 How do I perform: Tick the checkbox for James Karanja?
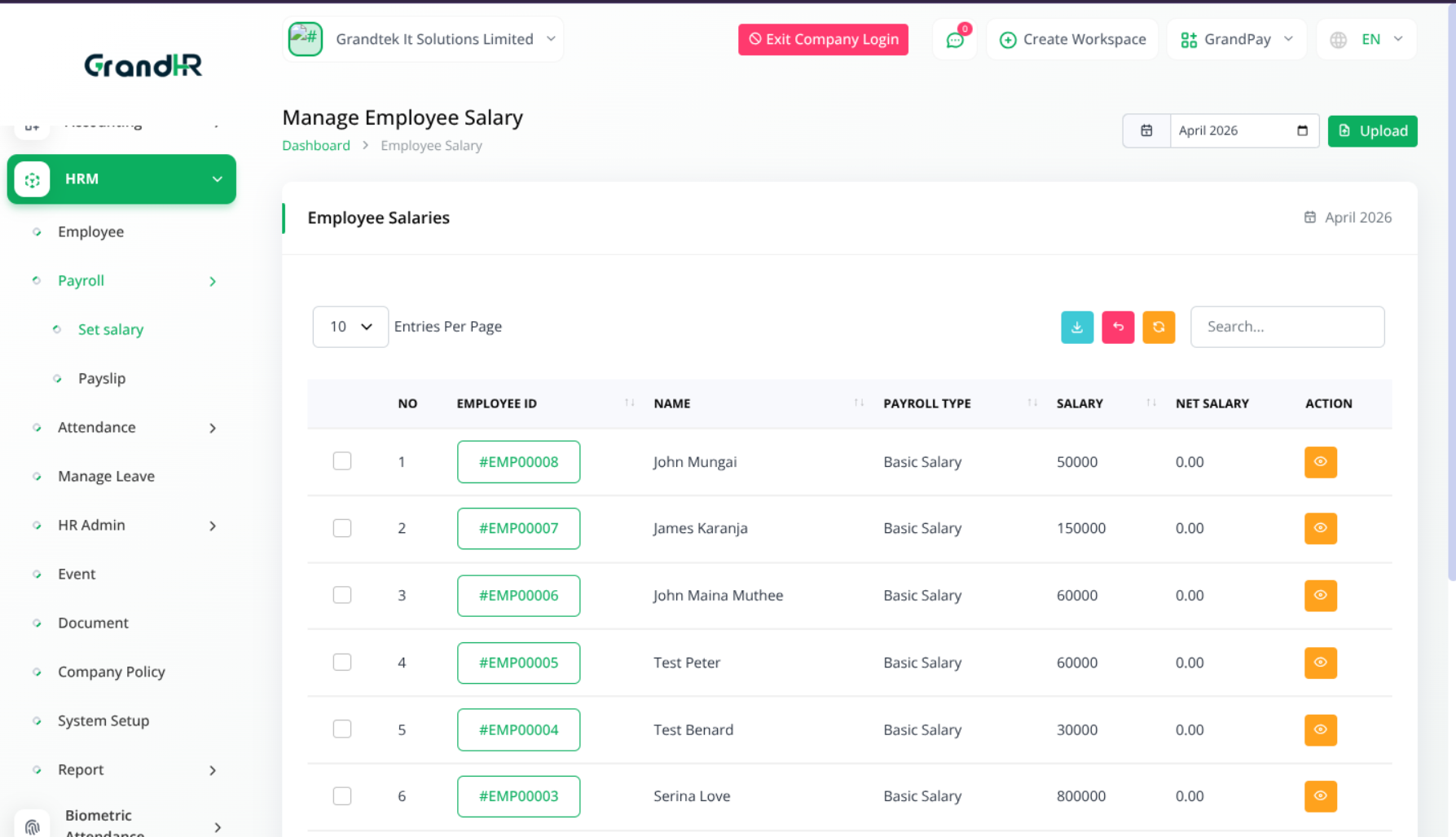[x=342, y=528]
